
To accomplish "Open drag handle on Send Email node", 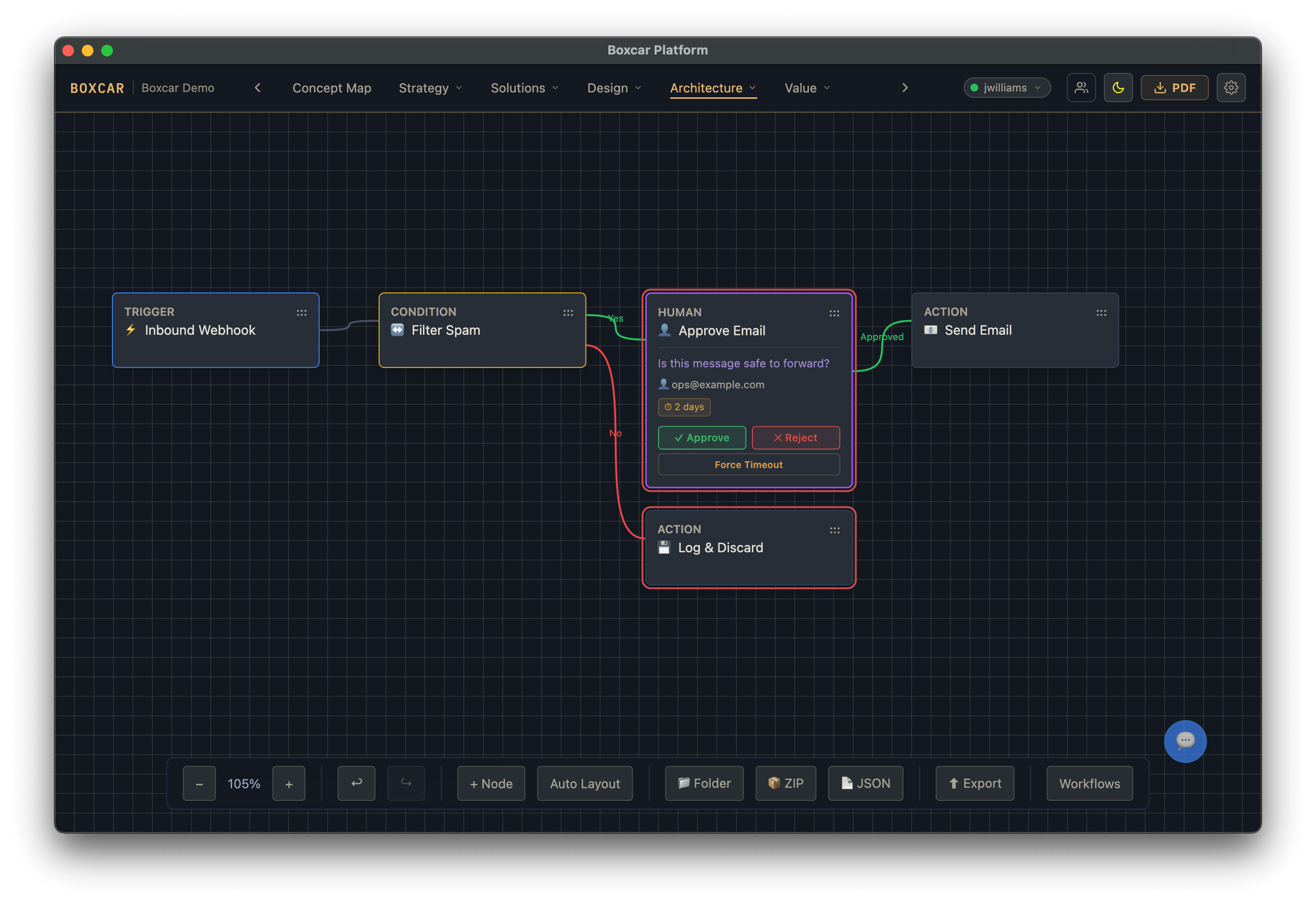I will pyautogui.click(x=1101, y=312).
